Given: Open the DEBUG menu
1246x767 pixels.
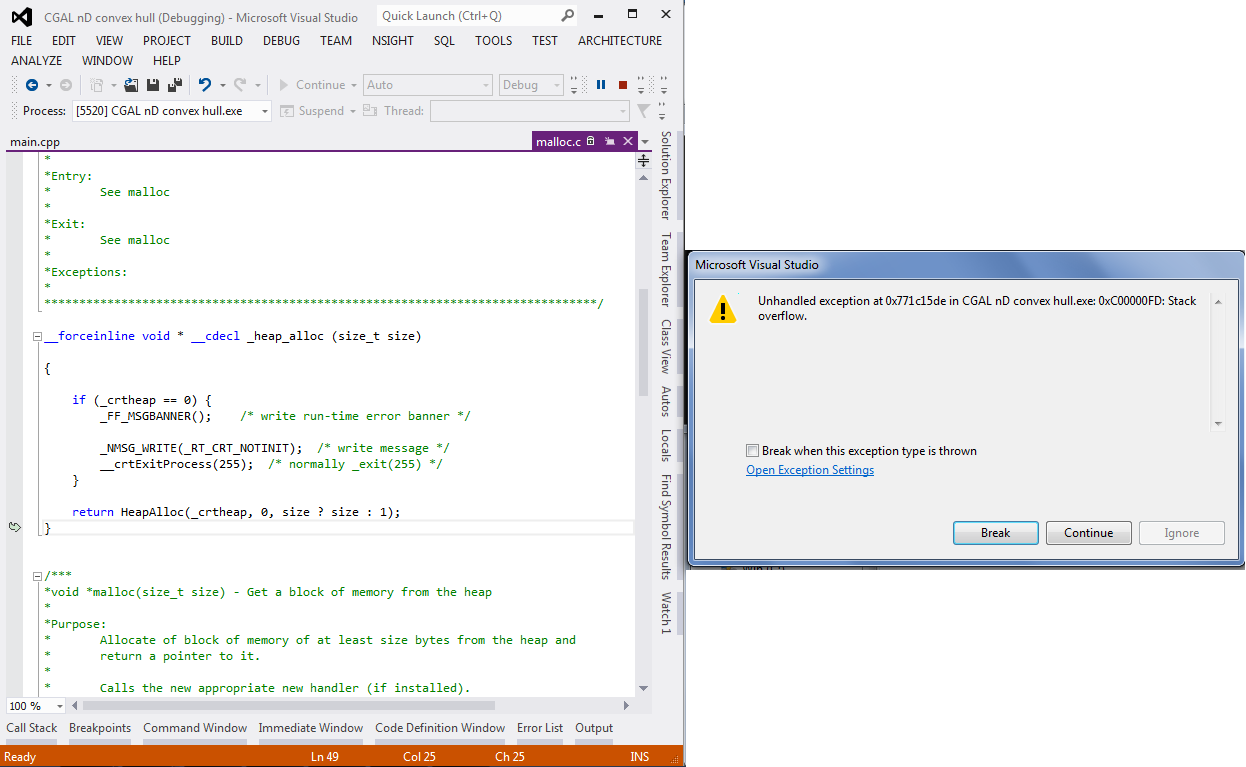Looking at the screenshot, I should 281,41.
